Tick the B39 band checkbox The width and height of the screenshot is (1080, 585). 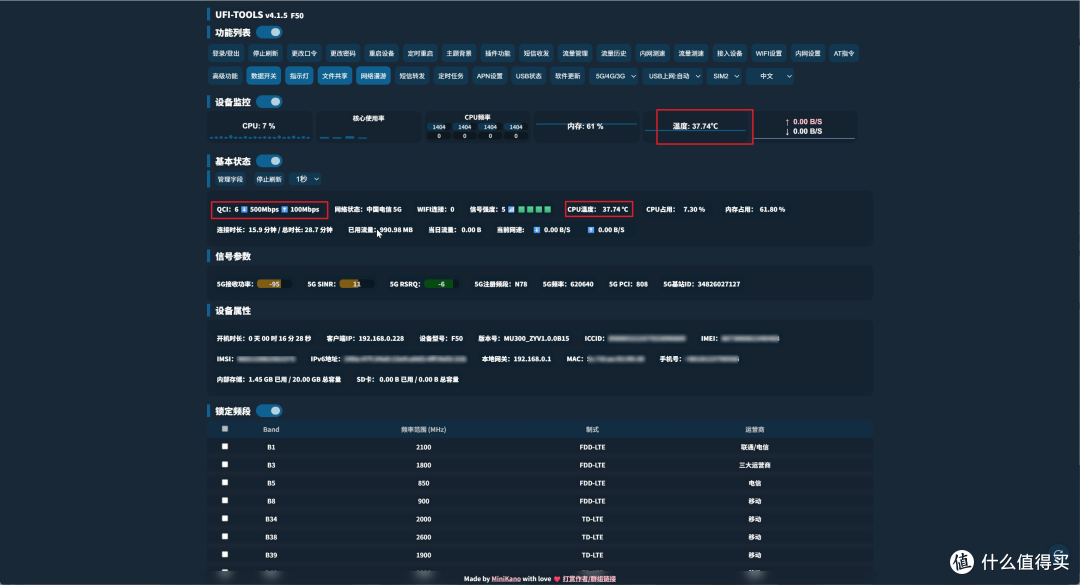tap(225, 554)
